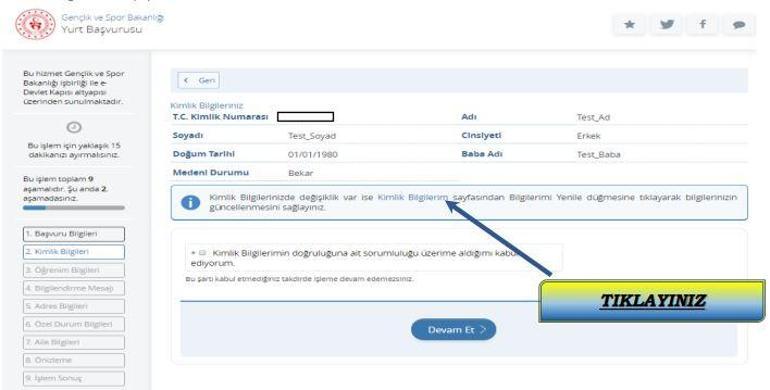770x390 pixels.
Task: Click the Gençlik ve Spor Bakanlığı logo
Action: 35,24
